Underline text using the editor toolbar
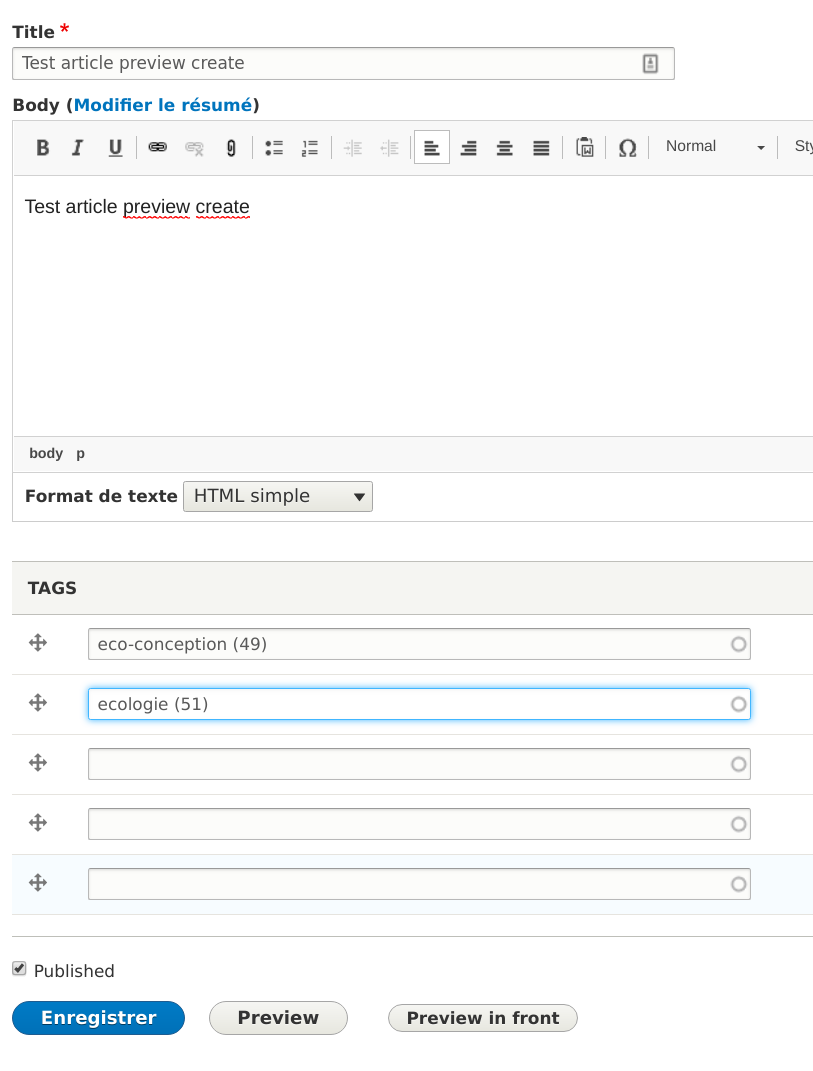This screenshot has width=813, height=1071. click(115, 147)
